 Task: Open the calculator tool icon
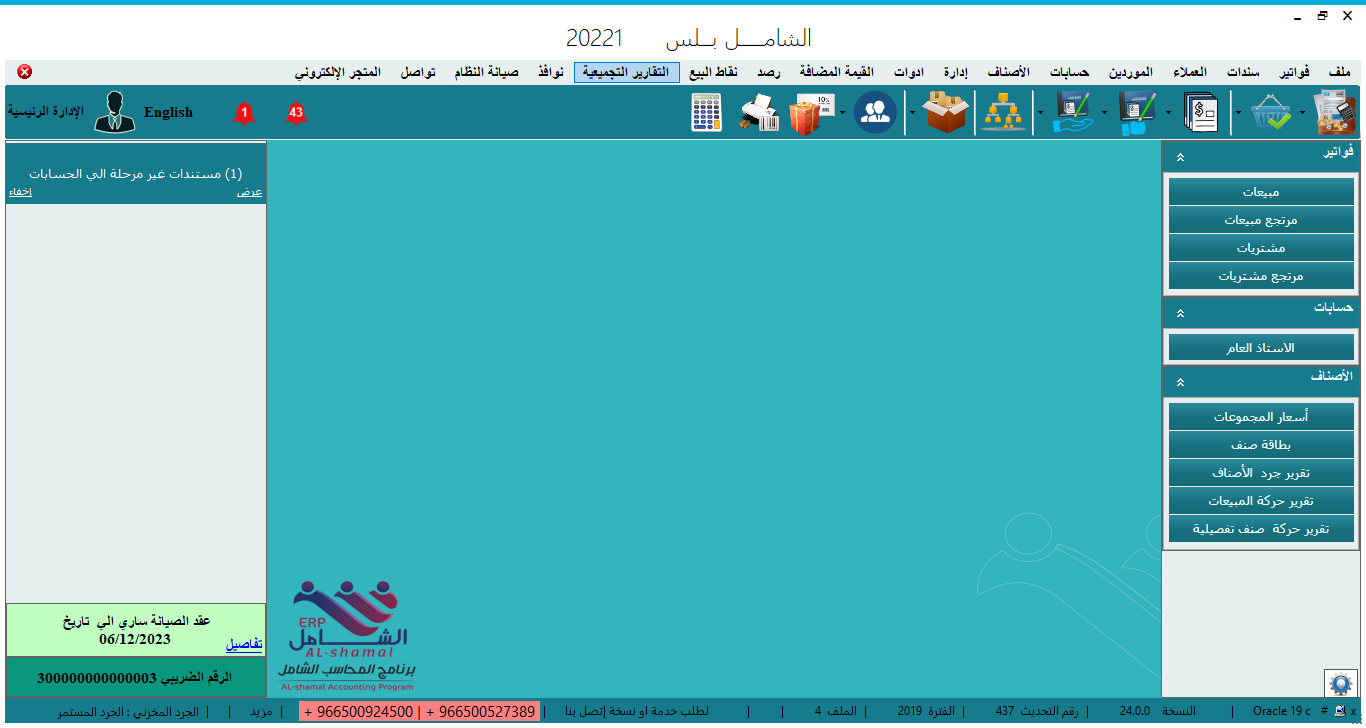point(706,113)
